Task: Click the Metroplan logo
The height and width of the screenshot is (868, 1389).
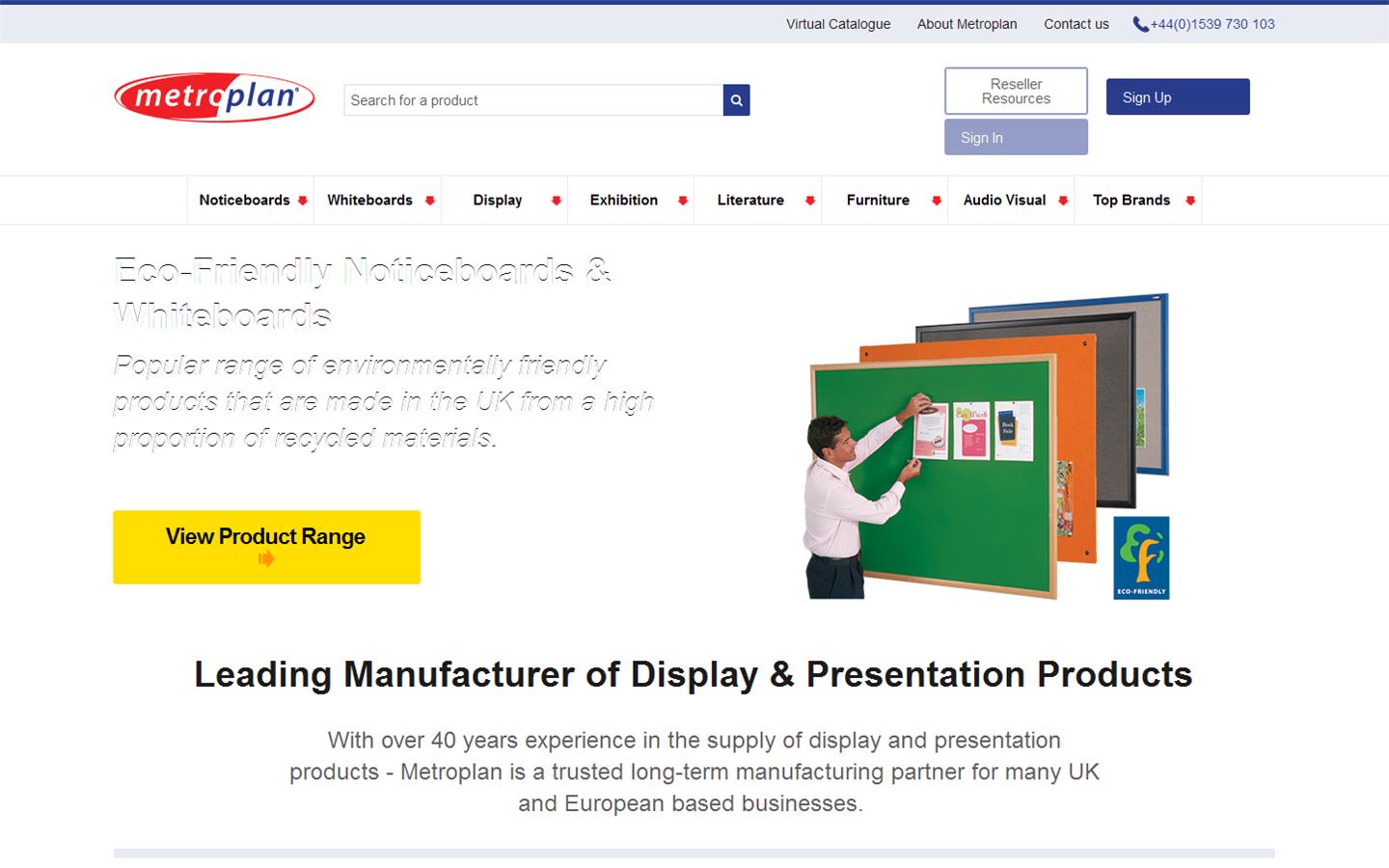Action: click(212, 97)
